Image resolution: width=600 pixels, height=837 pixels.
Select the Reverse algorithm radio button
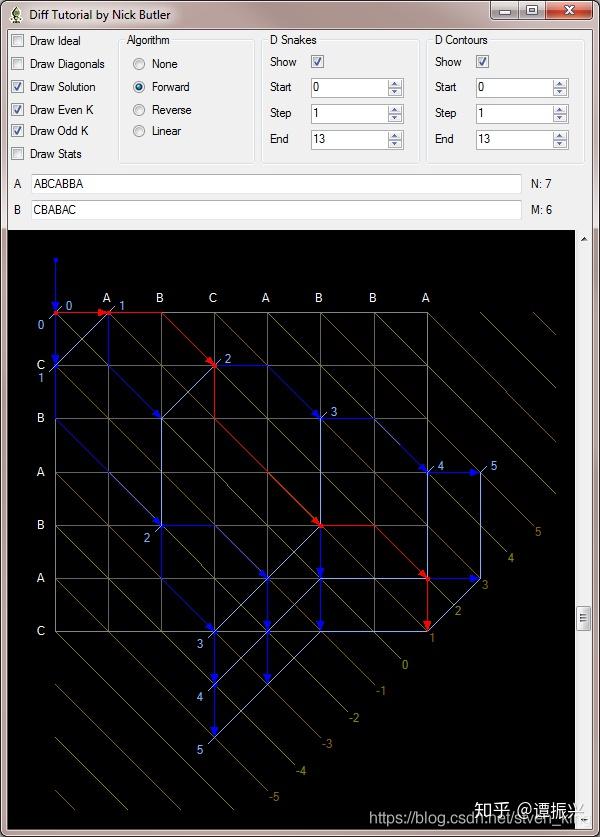coord(139,110)
